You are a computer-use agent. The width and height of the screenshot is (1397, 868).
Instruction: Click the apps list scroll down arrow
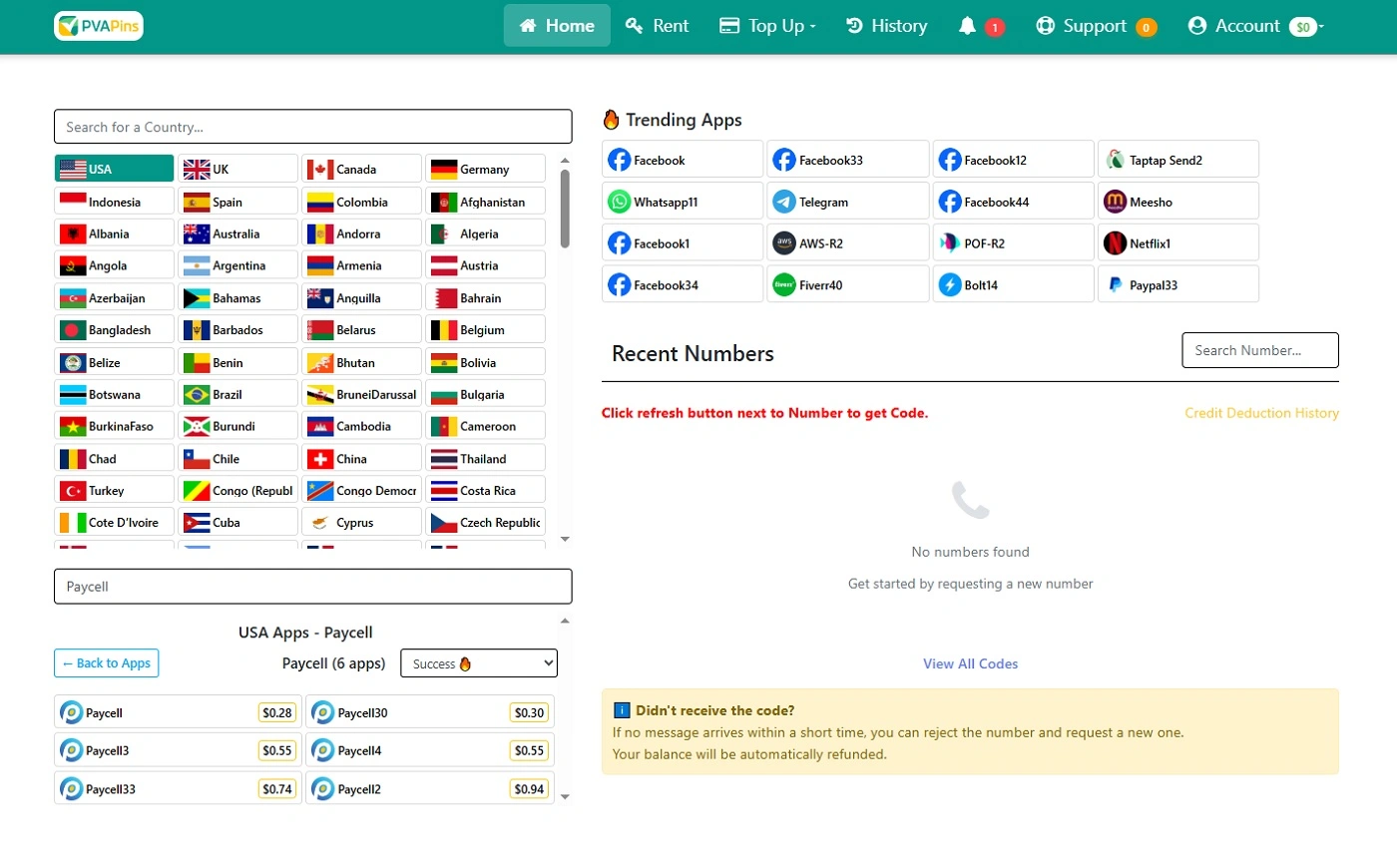[566, 797]
